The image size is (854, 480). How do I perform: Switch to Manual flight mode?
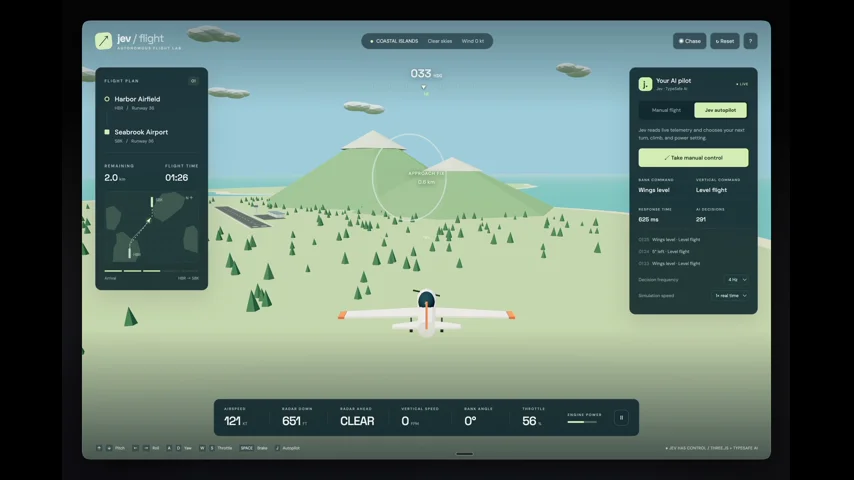click(666, 110)
